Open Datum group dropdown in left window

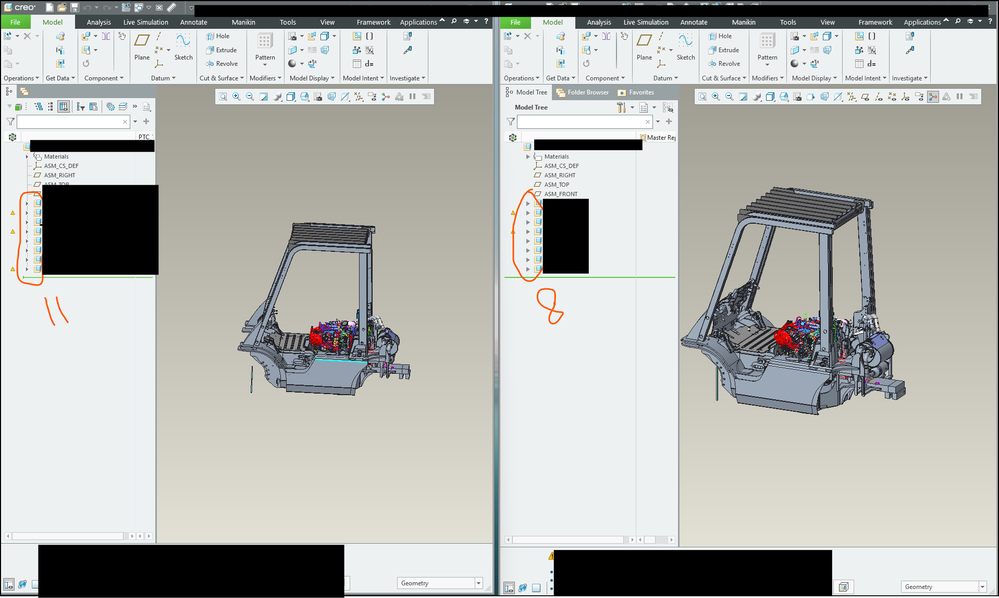(x=163, y=78)
